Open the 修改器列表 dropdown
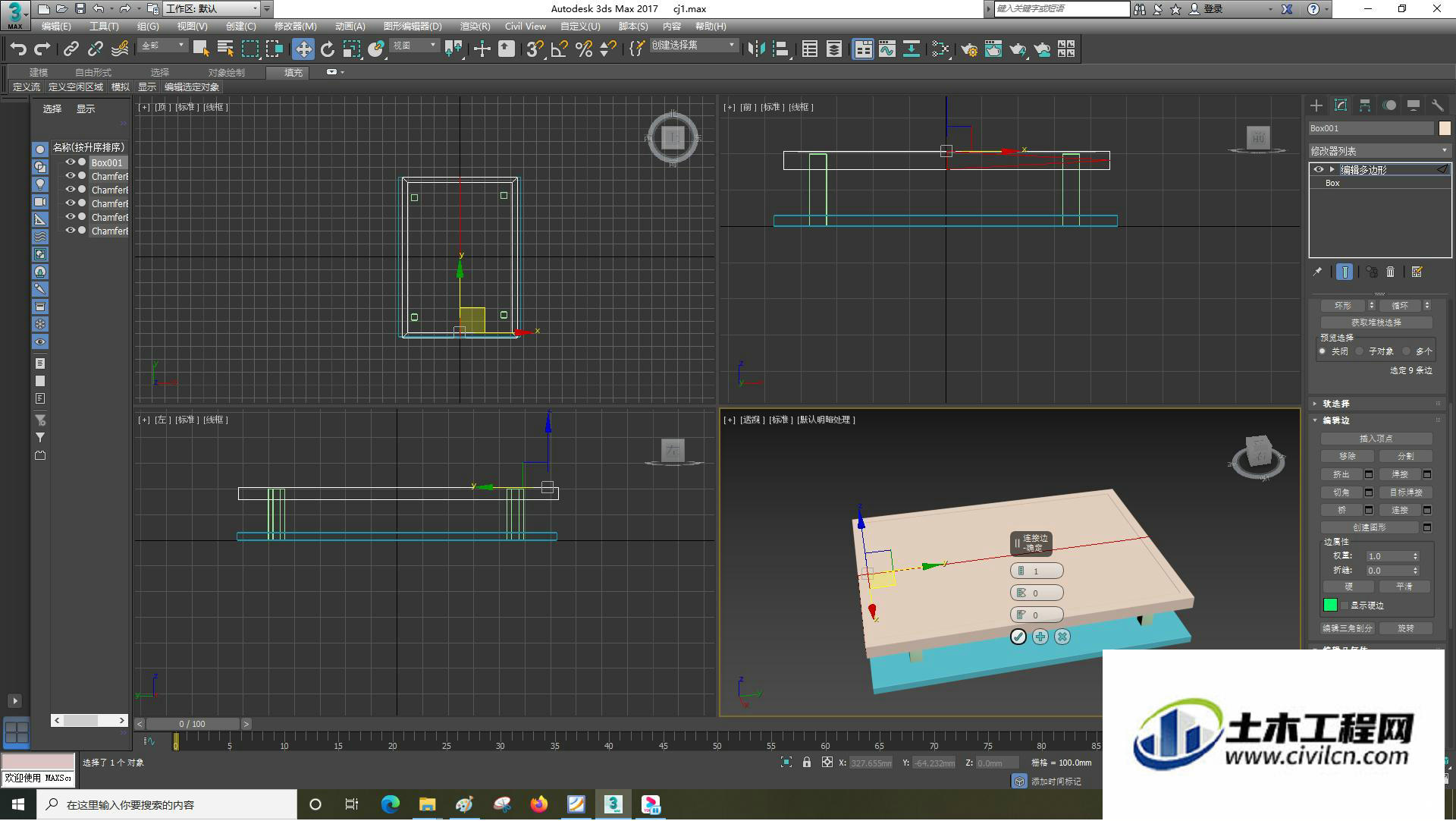The image size is (1456, 821). click(x=1379, y=151)
